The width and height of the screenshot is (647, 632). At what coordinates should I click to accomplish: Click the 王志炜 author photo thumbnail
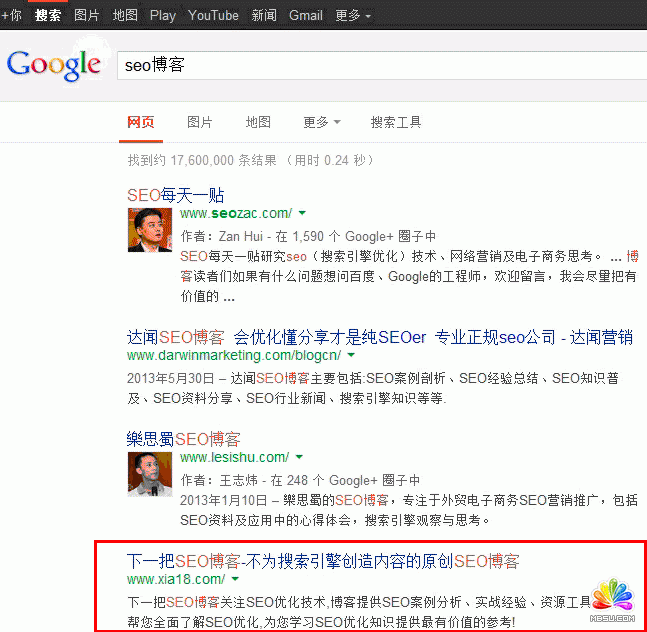point(150,474)
